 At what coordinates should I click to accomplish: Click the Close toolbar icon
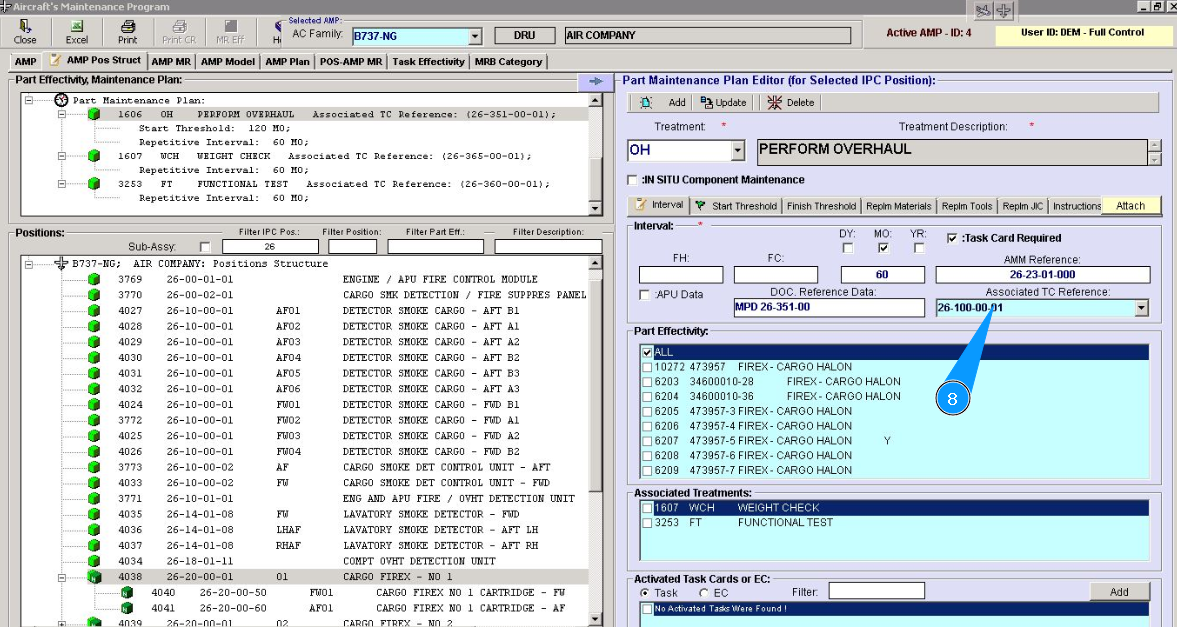pyautogui.click(x=25, y=27)
